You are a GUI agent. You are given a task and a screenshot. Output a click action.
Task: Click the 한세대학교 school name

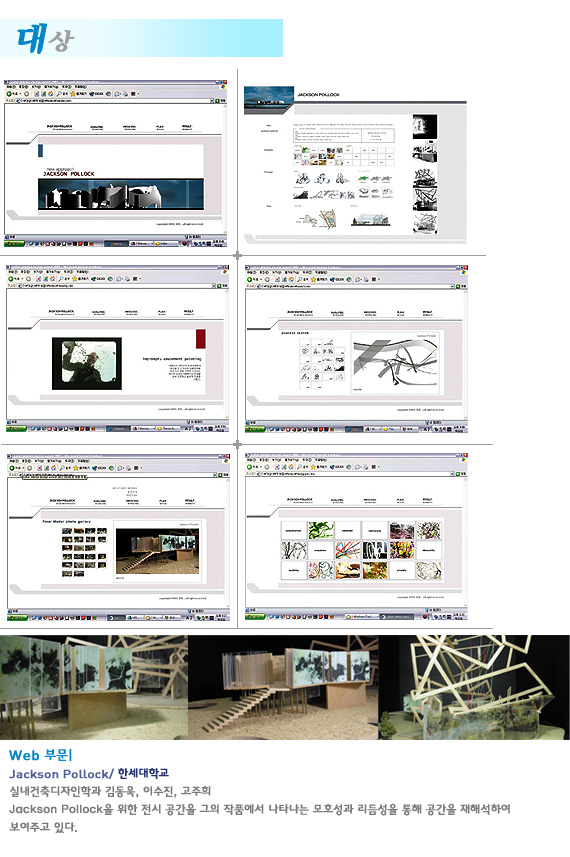[143, 773]
